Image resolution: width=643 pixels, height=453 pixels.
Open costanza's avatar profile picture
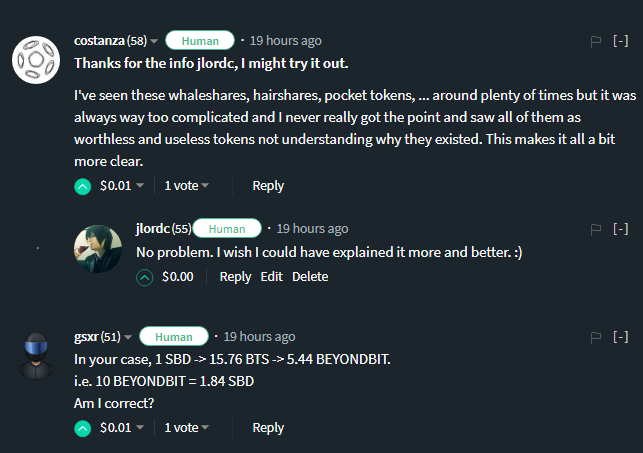click(x=36, y=62)
